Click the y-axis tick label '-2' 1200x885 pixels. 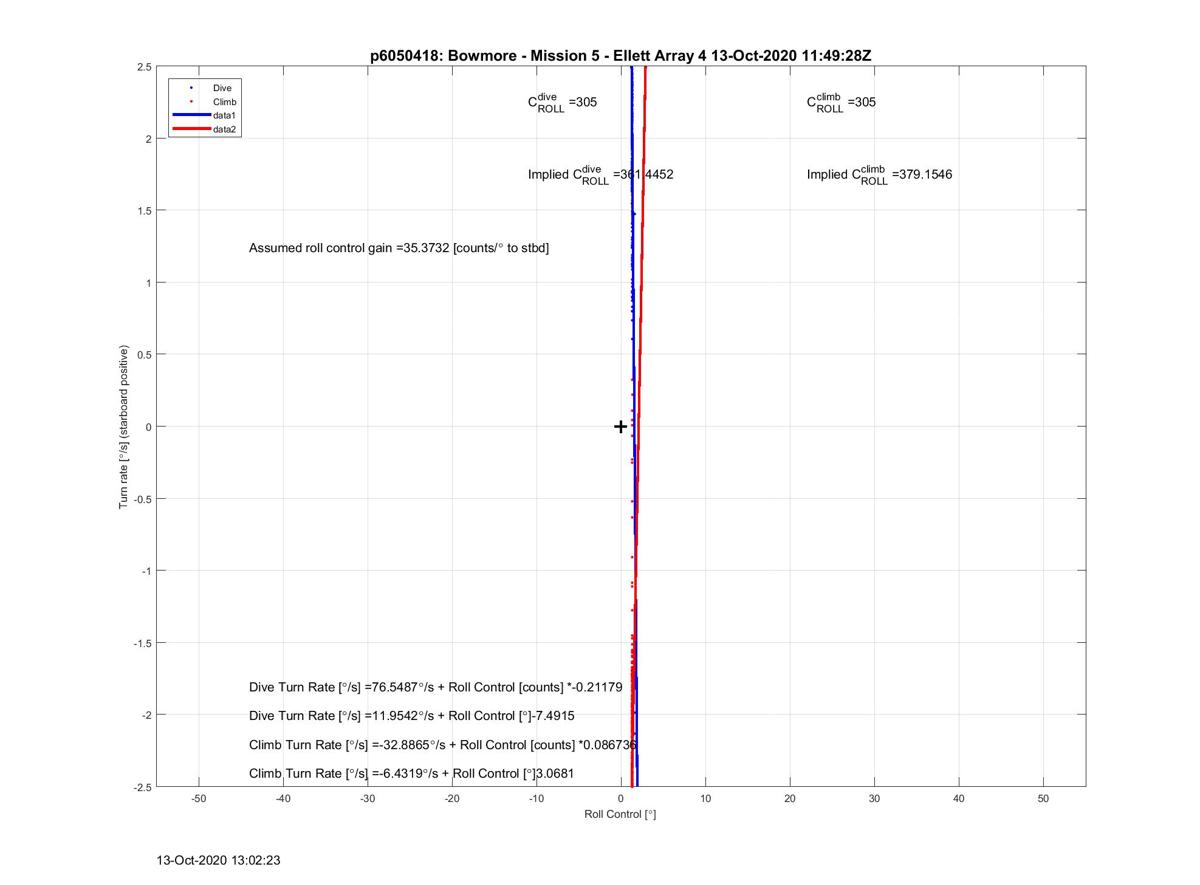click(146, 715)
